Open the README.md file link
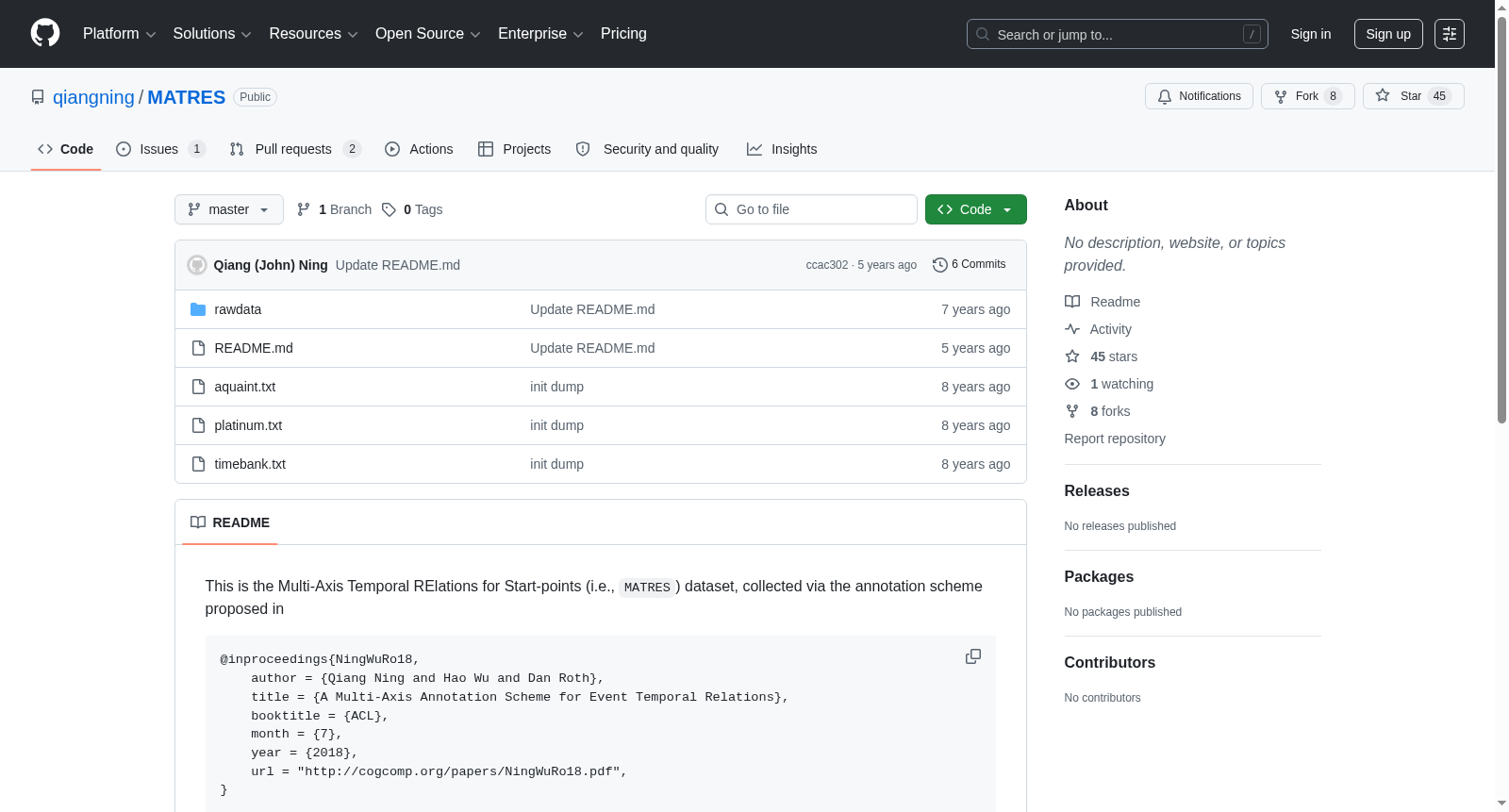This screenshot has height=812, width=1509. tap(254, 348)
